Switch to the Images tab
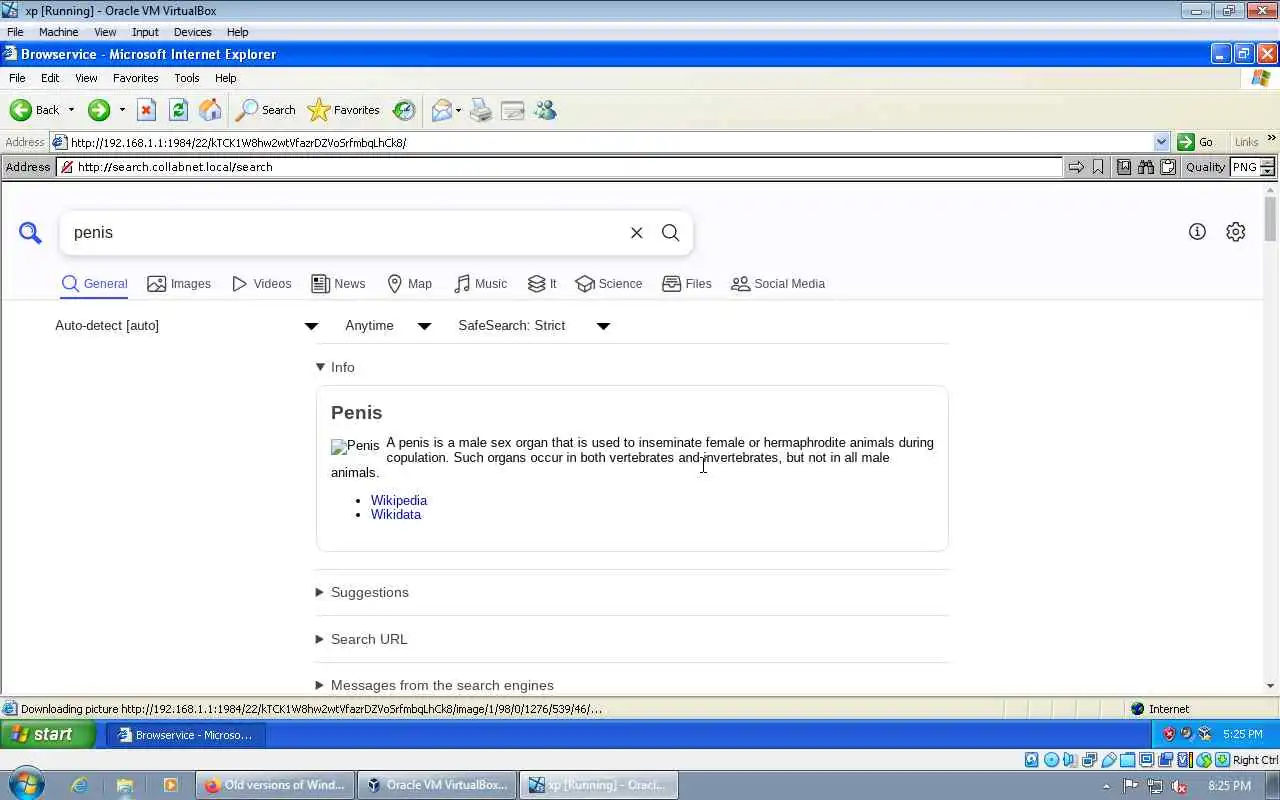The height and width of the screenshot is (800, 1280). (x=179, y=284)
